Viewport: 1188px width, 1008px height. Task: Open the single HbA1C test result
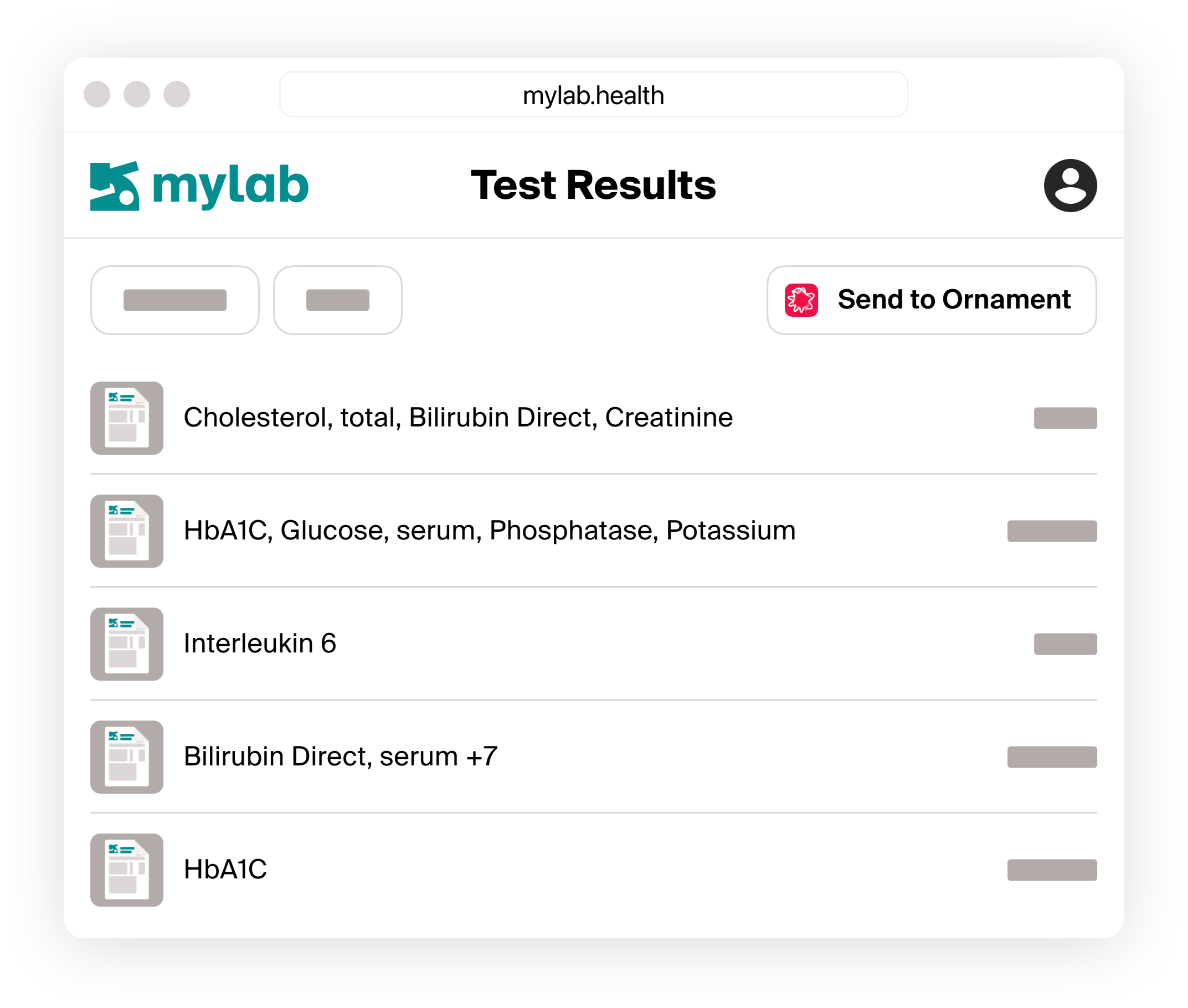(225, 870)
